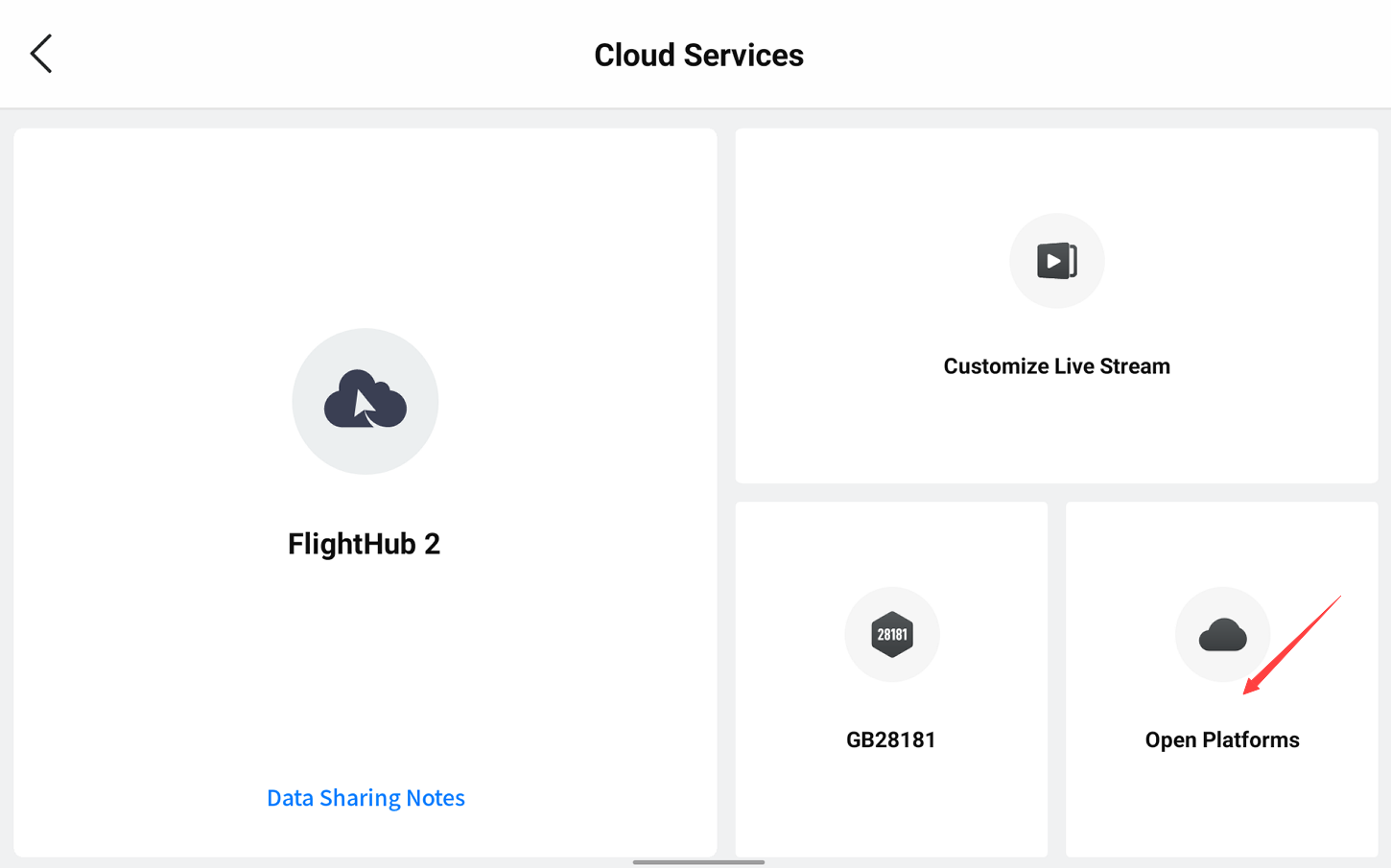Choose the Customize Live Stream label
This screenshot has height=868, width=1391.
[1056, 366]
